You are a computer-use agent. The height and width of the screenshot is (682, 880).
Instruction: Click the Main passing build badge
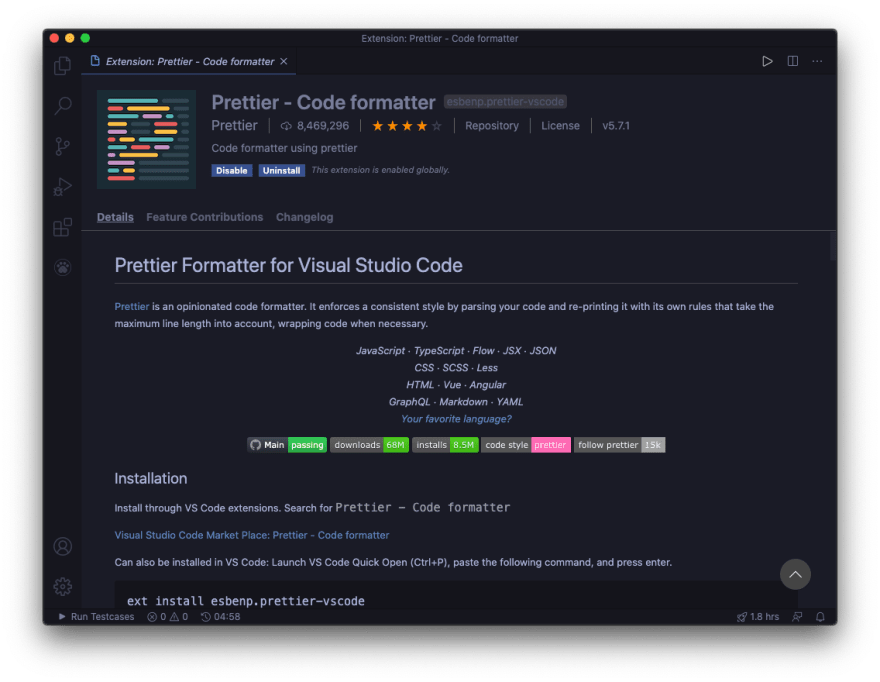tap(287, 445)
